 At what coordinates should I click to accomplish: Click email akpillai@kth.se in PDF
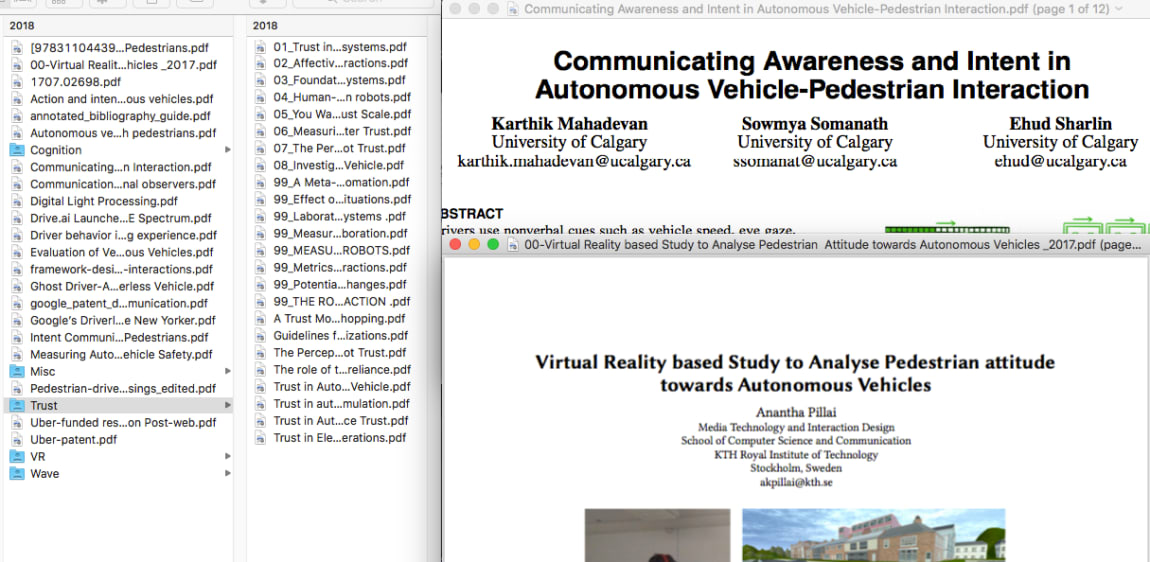[x=796, y=482]
